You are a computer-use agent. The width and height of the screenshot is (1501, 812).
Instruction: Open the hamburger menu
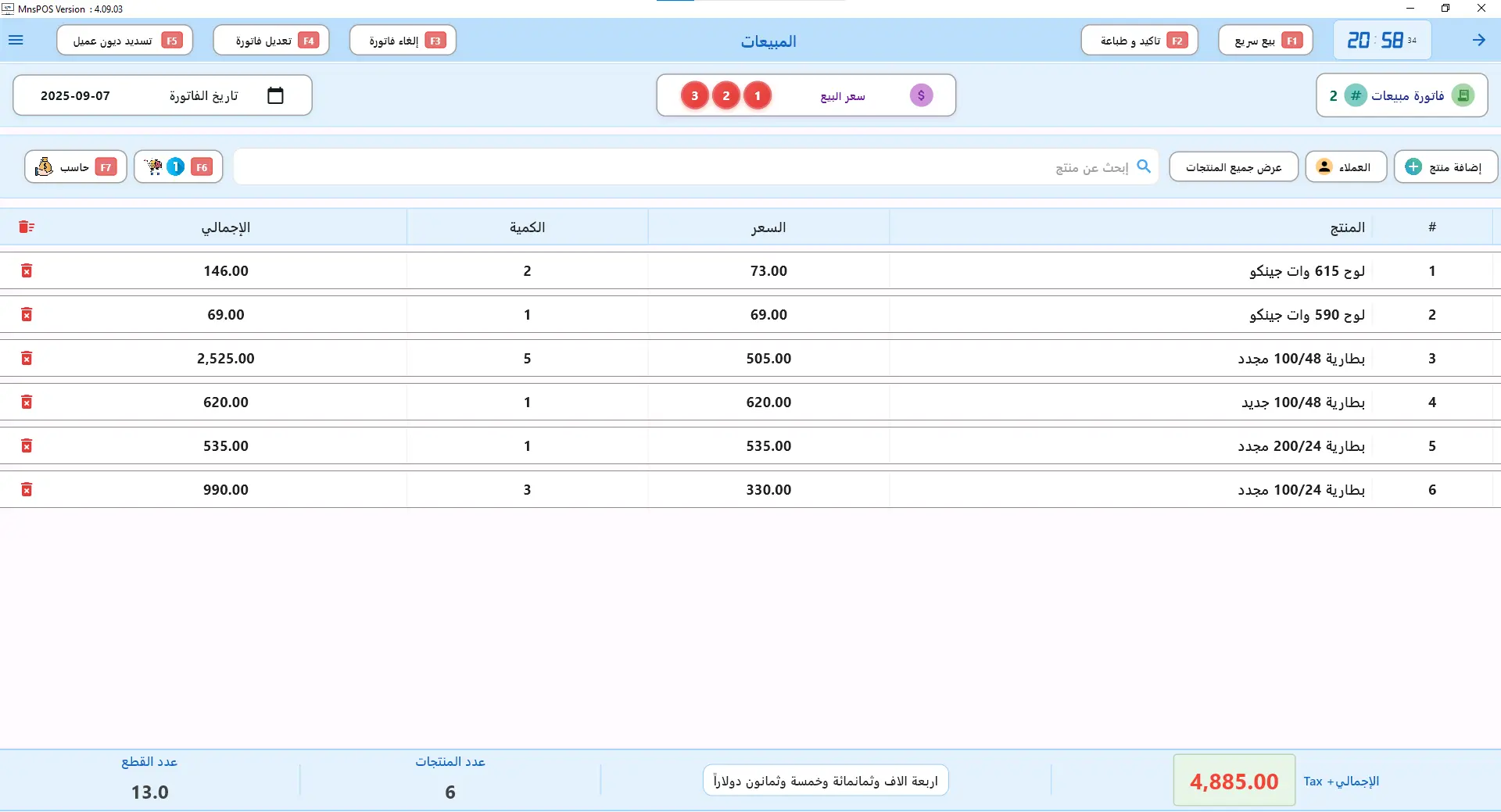coord(16,40)
